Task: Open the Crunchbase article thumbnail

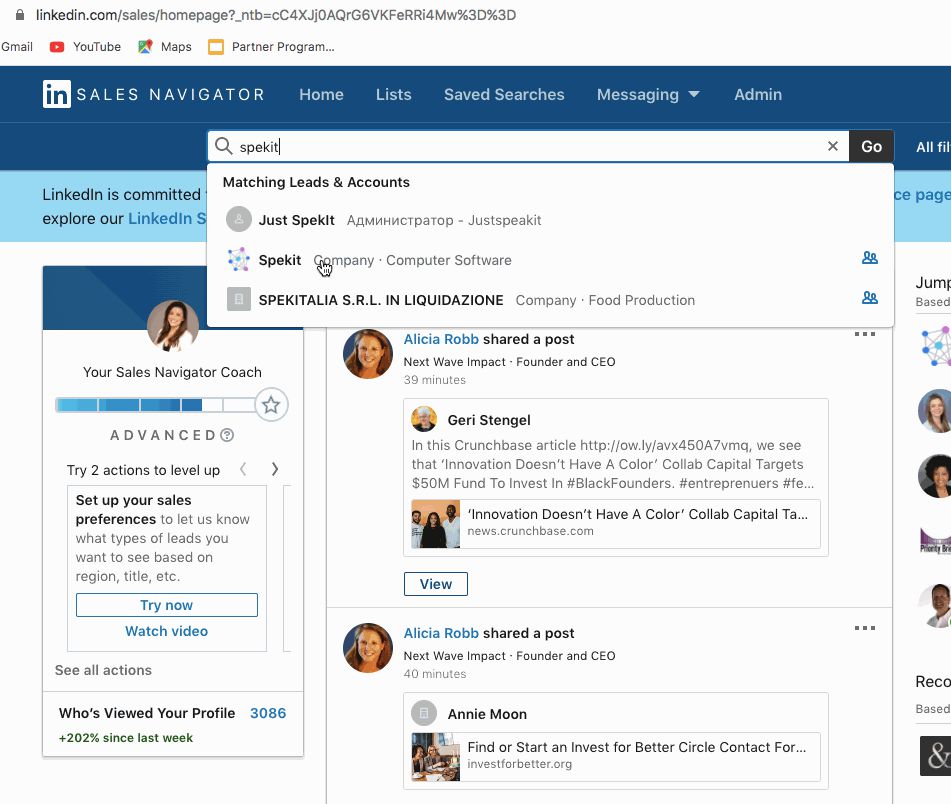Action: click(435, 524)
